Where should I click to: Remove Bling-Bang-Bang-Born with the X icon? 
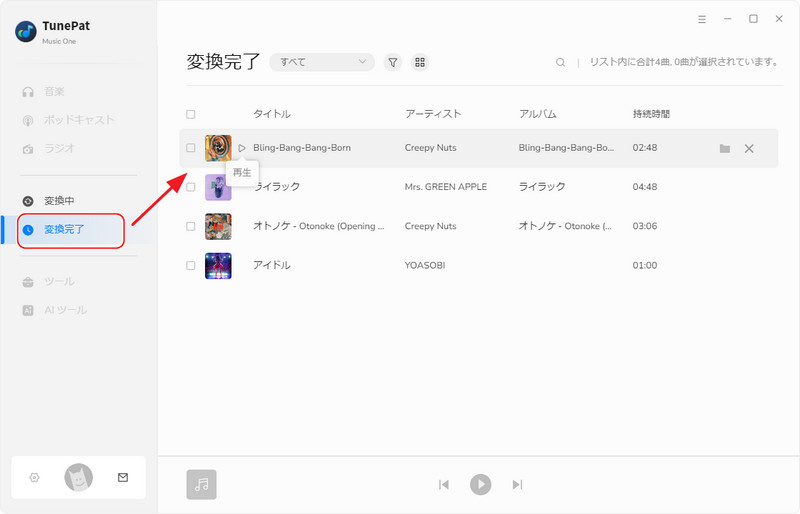[x=749, y=149]
